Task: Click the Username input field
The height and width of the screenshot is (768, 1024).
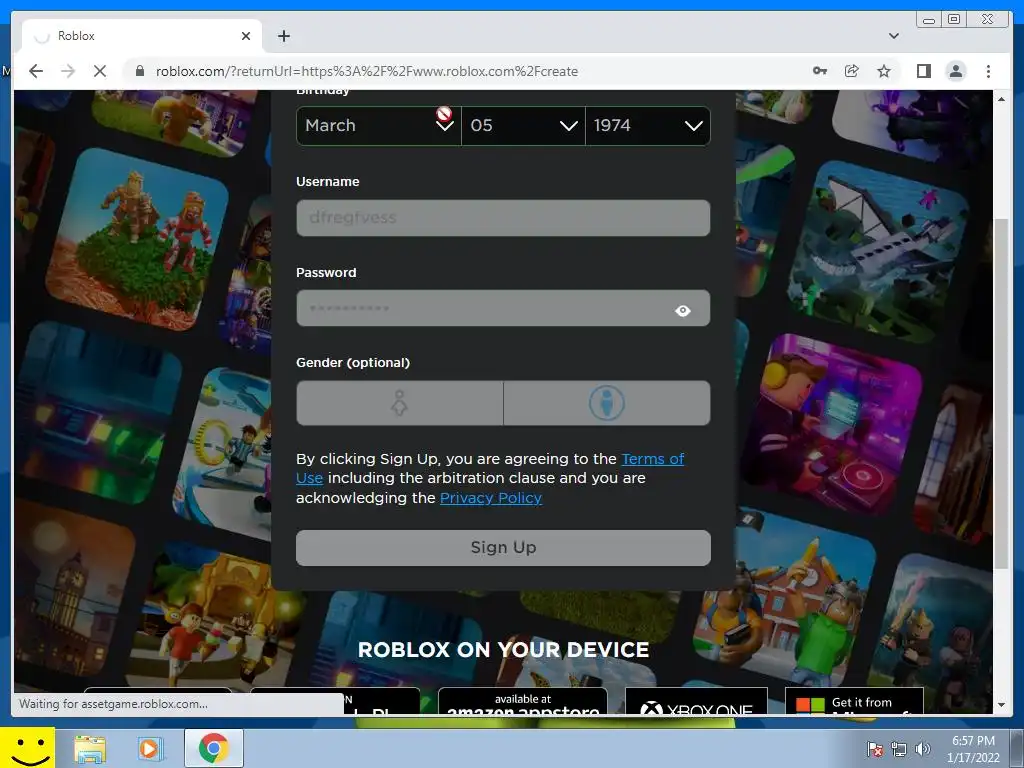Action: tap(503, 217)
